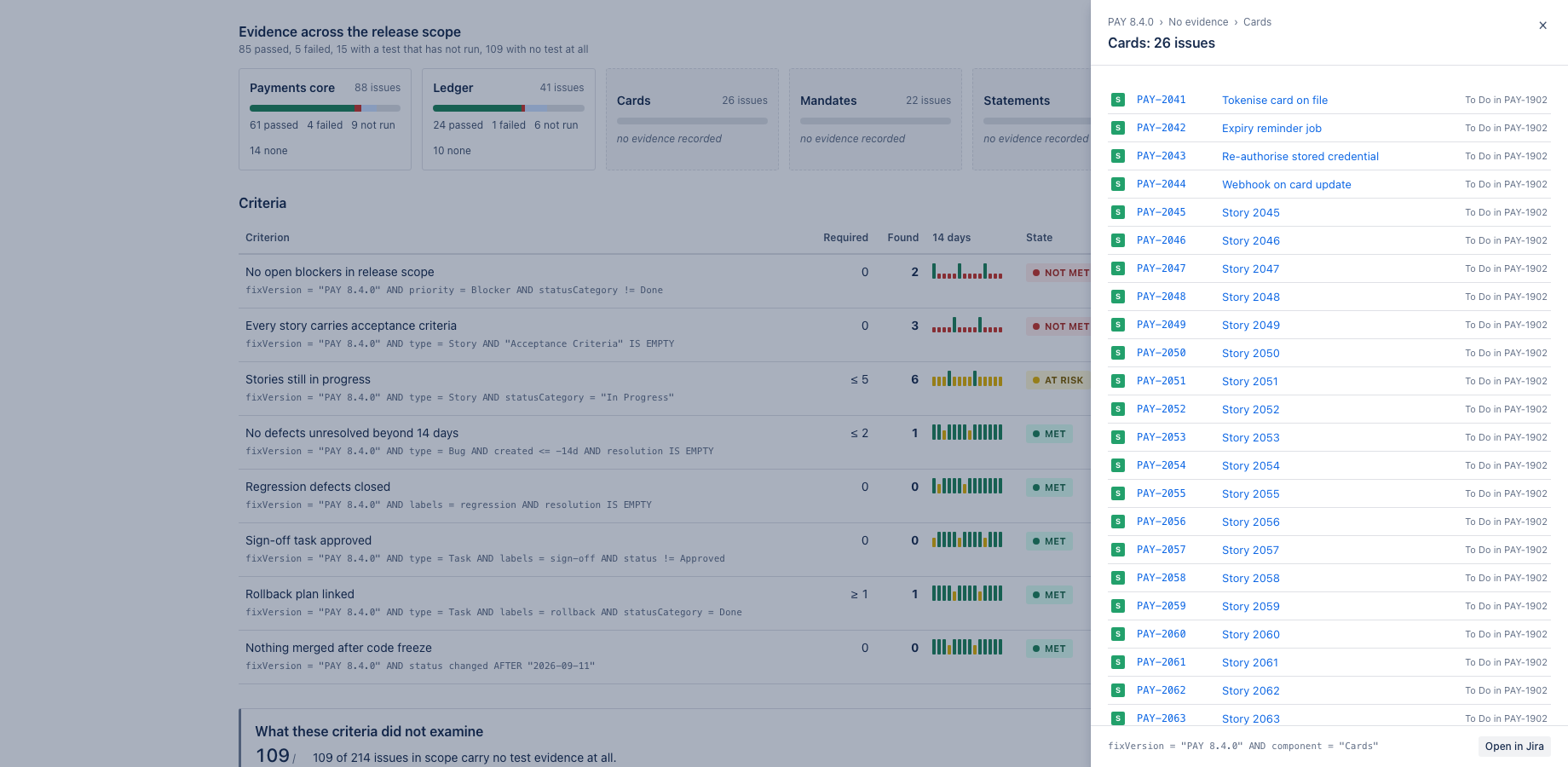Click 14-day sparkline for Regression defects closed
This screenshot has height=767, width=1568.
click(967, 487)
